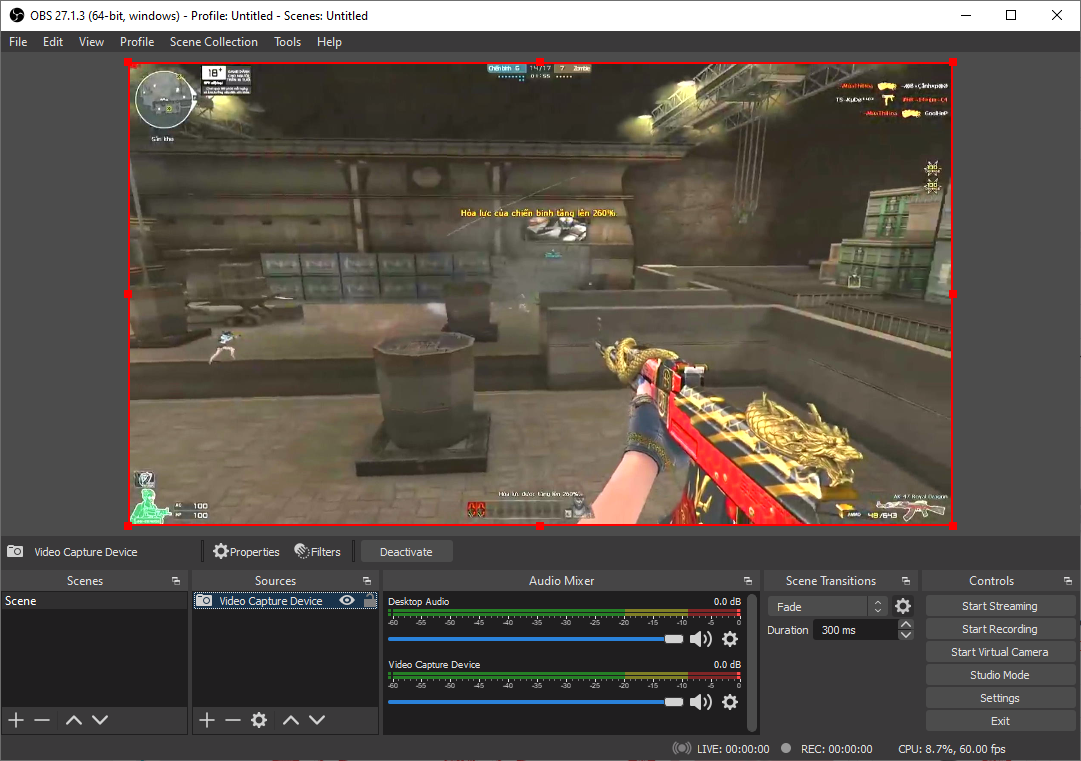Remove selected source with minus icon
The width and height of the screenshot is (1081, 761).
click(x=233, y=720)
